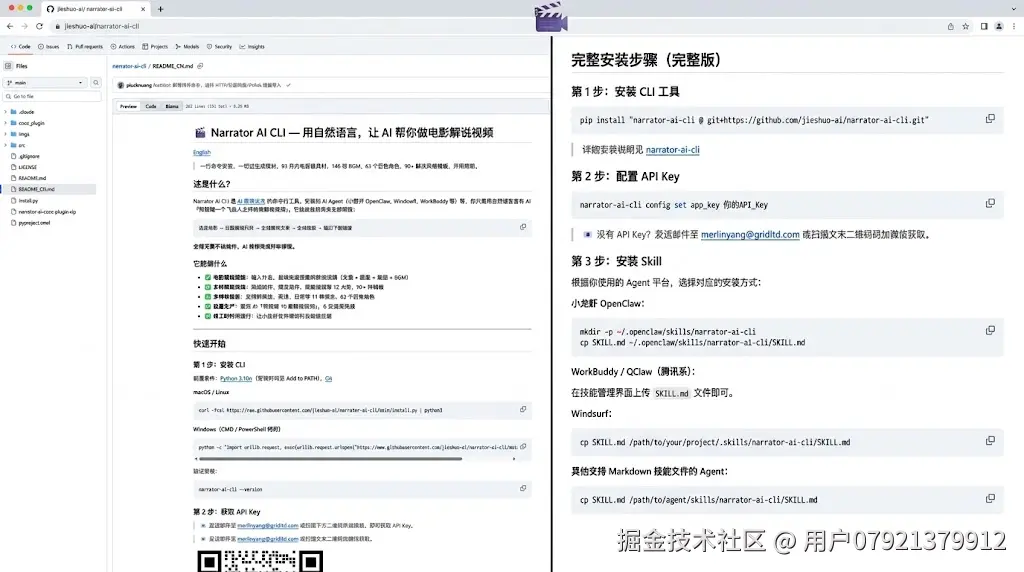The height and width of the screenshot is (572, 1024).
Task: Reload the current page
Action: [x=39, y=26]
